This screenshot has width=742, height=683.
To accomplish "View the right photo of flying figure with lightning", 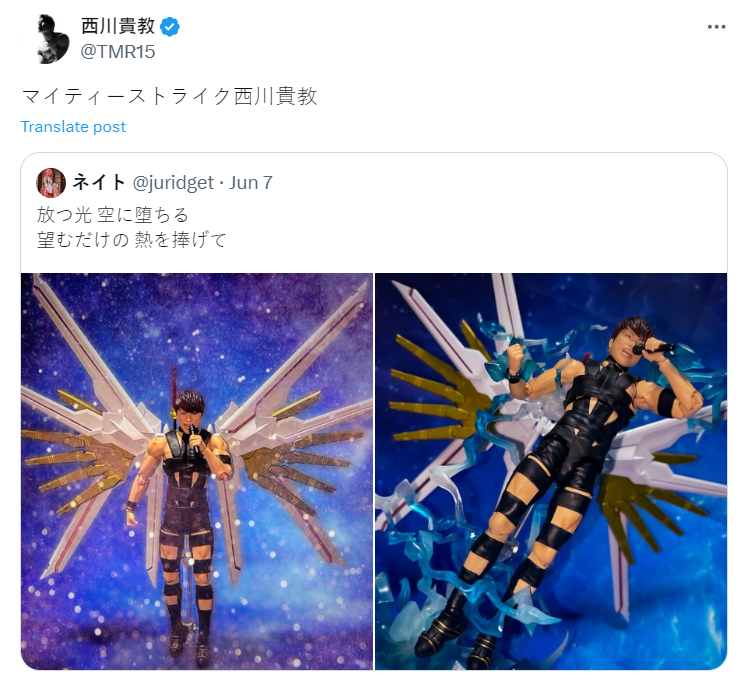I will 551,471.
